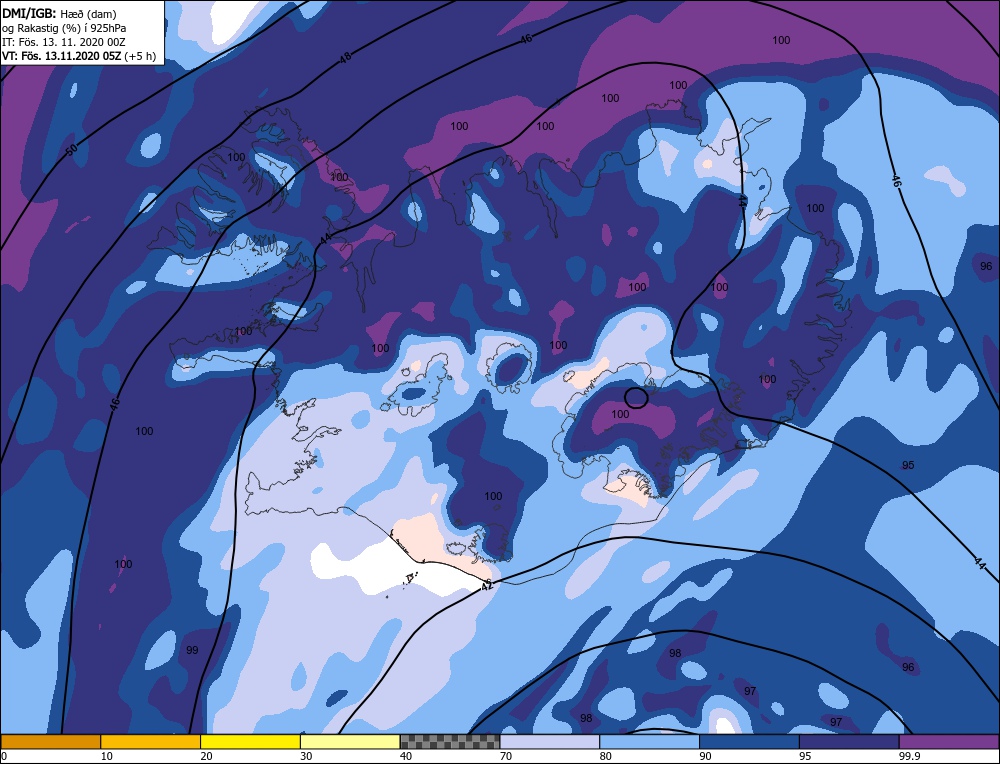Click the contour label '48'
Viewport: 1000px width, 764px height.
(345, 57)
